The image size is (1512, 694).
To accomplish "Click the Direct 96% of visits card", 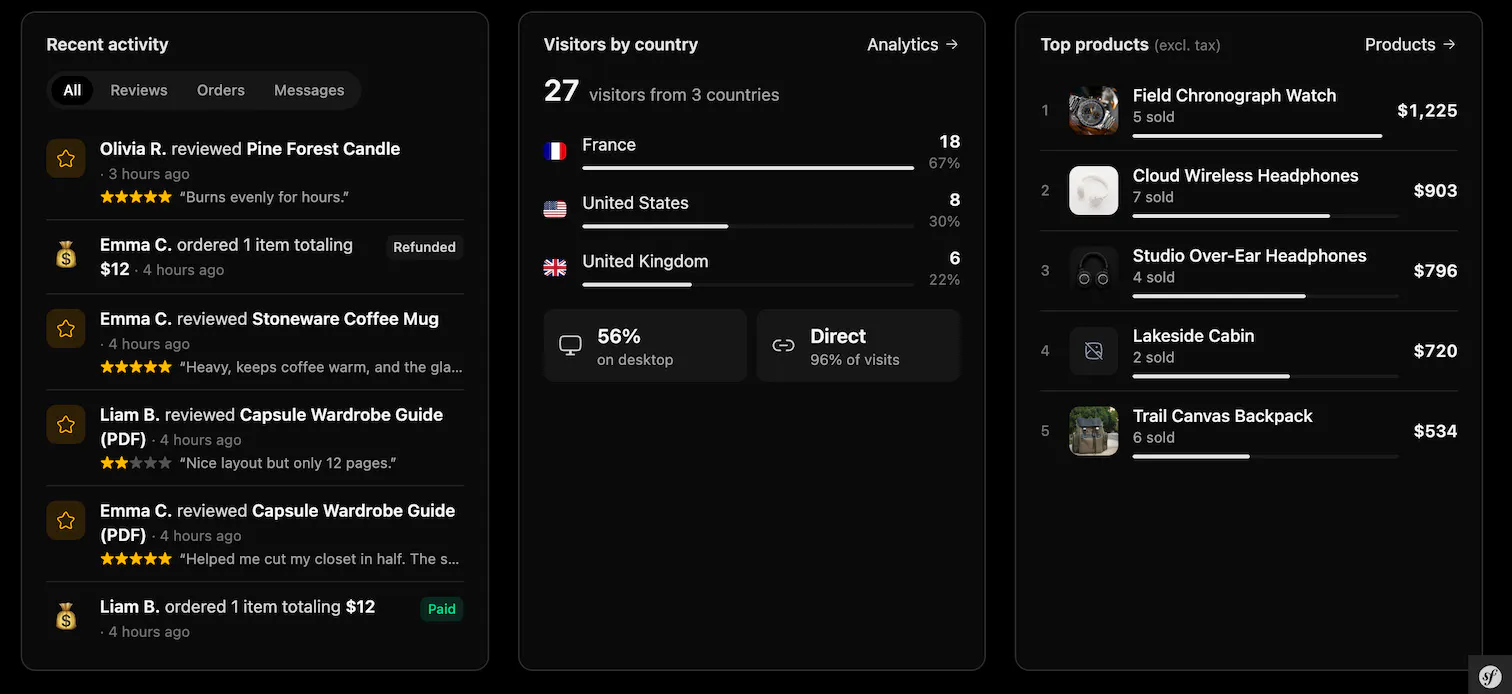I will click(x=858, y=345).
